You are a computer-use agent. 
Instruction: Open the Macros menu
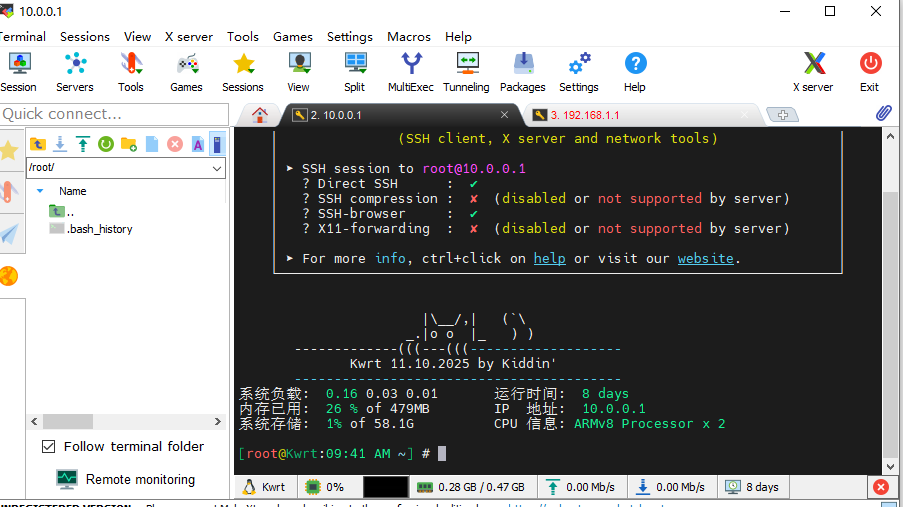pyautogui.click(x=409, y=37)
